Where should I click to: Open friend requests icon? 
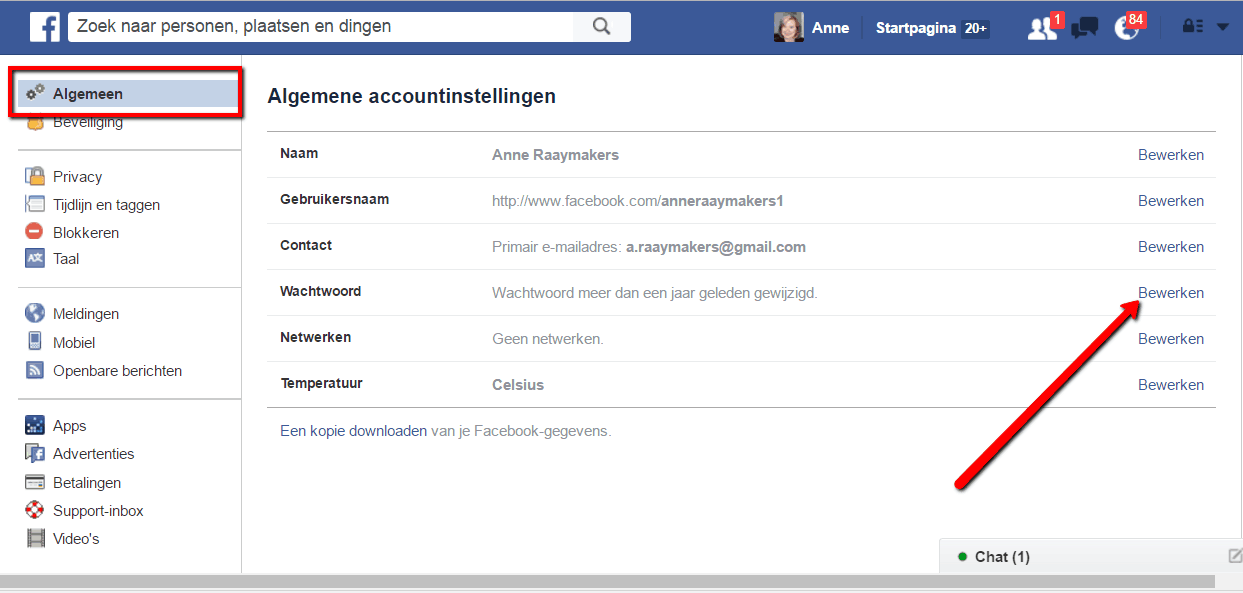[x=1043, y=28]
